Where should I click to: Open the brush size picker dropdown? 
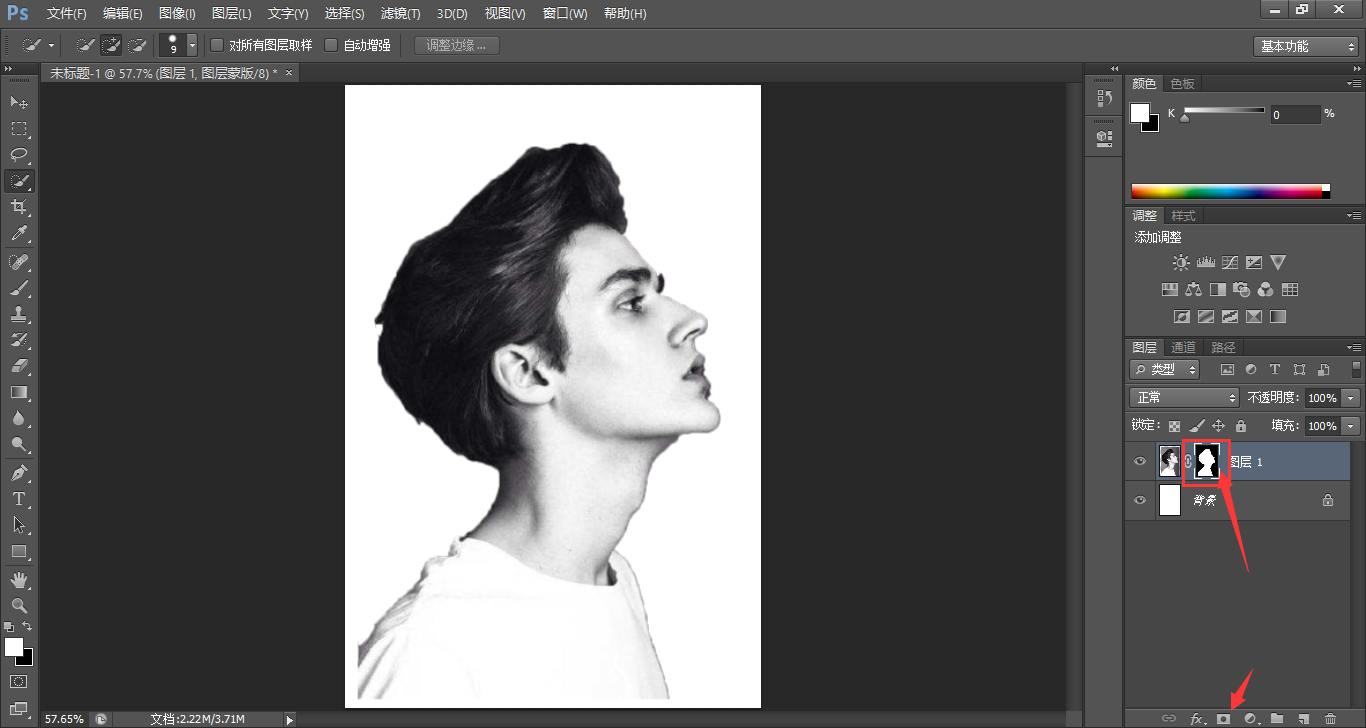pyautogui.click(x=192, y=45)
